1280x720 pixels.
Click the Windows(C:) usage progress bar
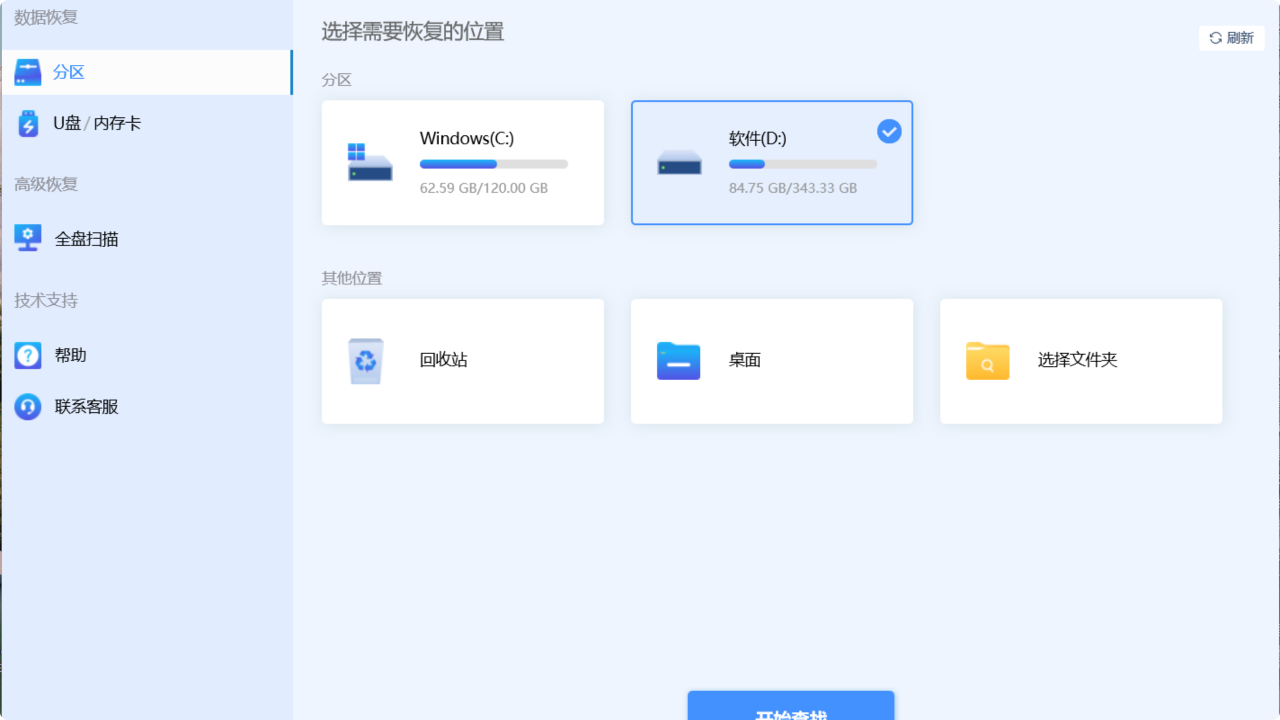point(493,163)
